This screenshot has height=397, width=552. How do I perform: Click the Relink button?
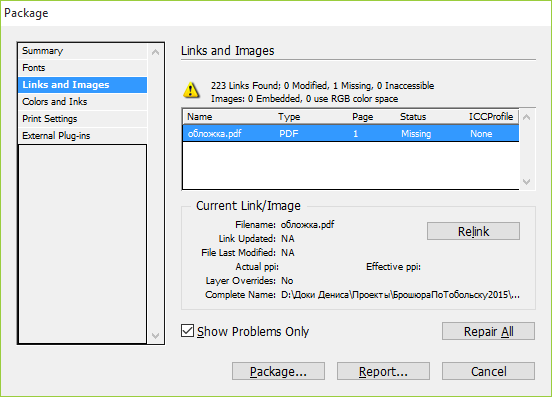[473, 231]
